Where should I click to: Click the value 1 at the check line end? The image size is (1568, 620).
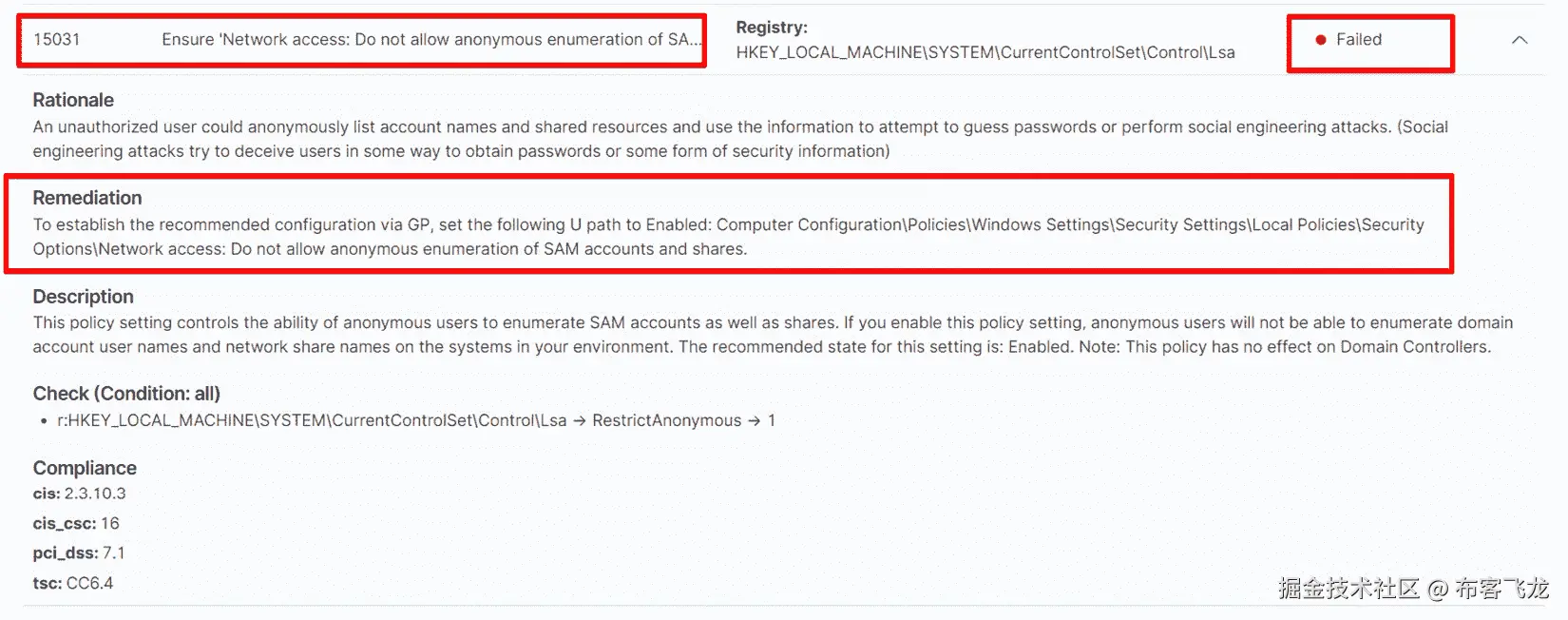point(770,419)
